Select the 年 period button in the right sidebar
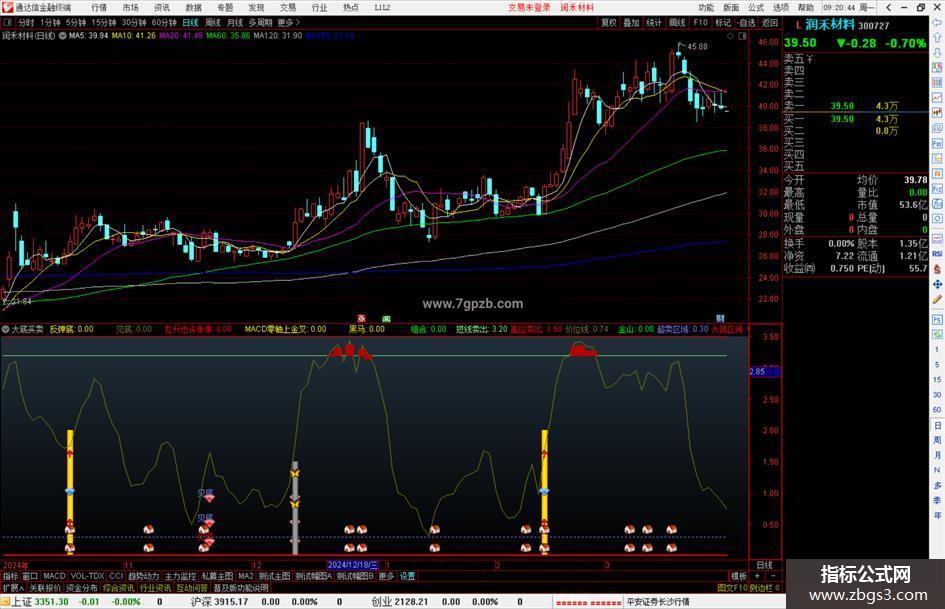The width and height of the screenshot is (945, 609). point(937,516)
